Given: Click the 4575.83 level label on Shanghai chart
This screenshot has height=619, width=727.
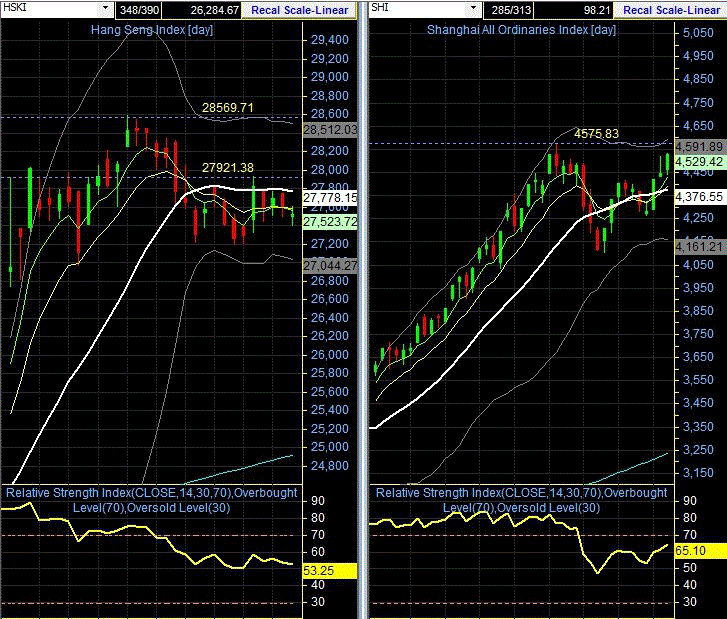Looking at the screenshot, I should click(x=596, y=134).
